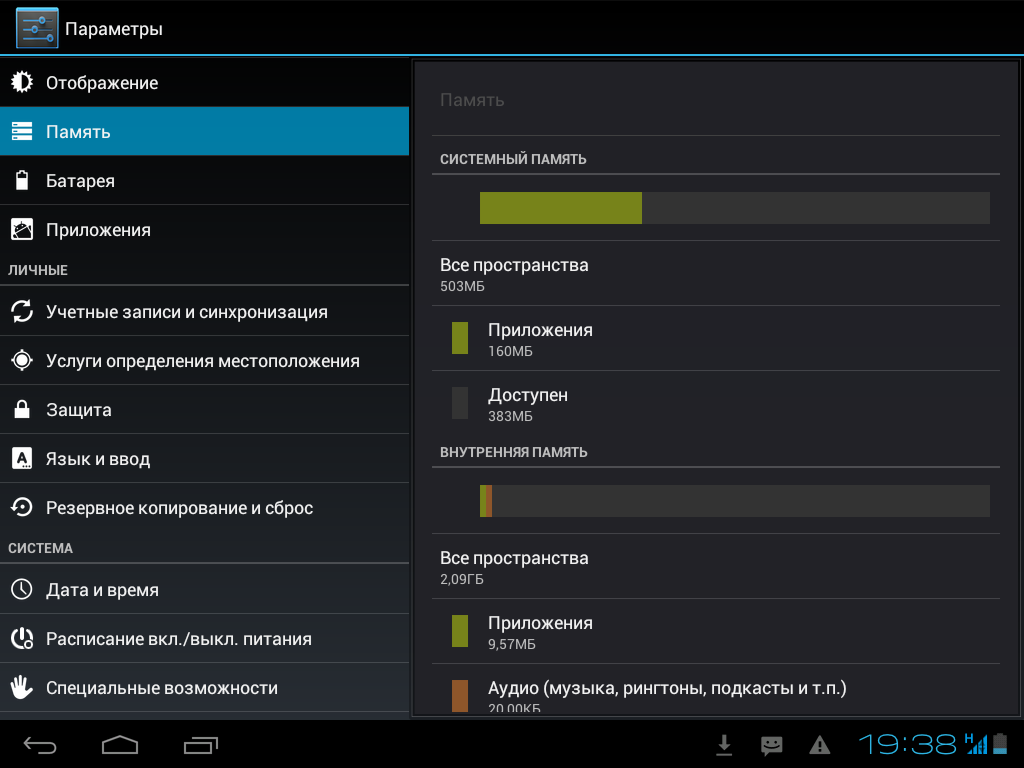Click the clock icon beside Дата и время

click(x=22, y=590)
